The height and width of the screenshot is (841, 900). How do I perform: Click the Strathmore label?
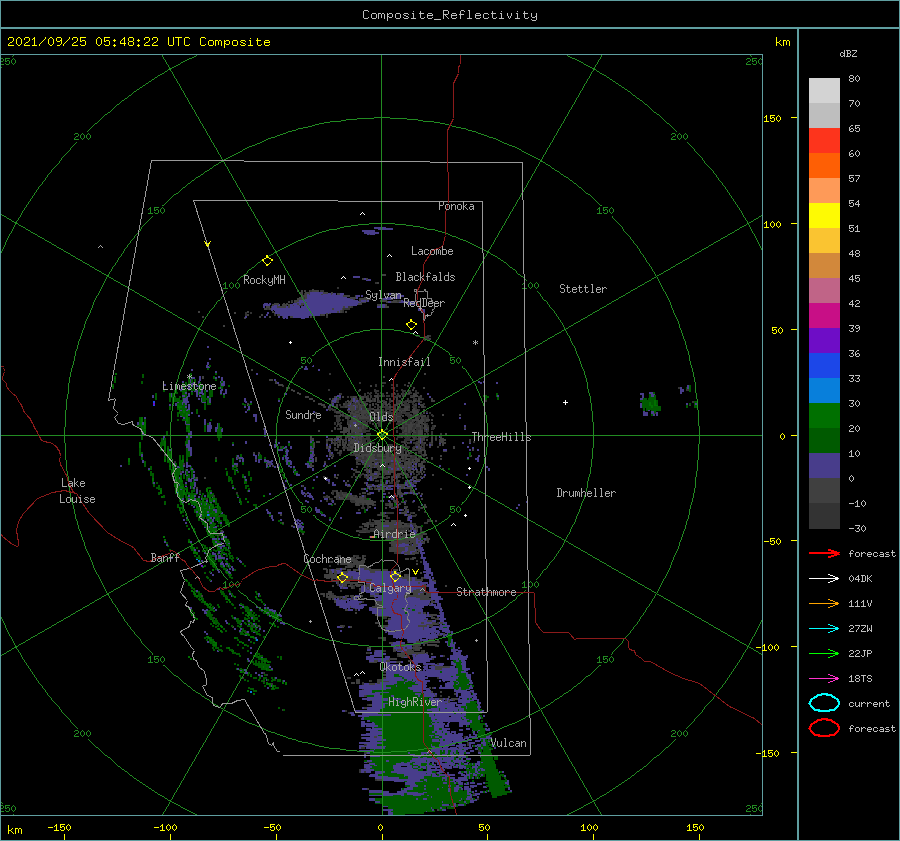[x=486, y=592]
